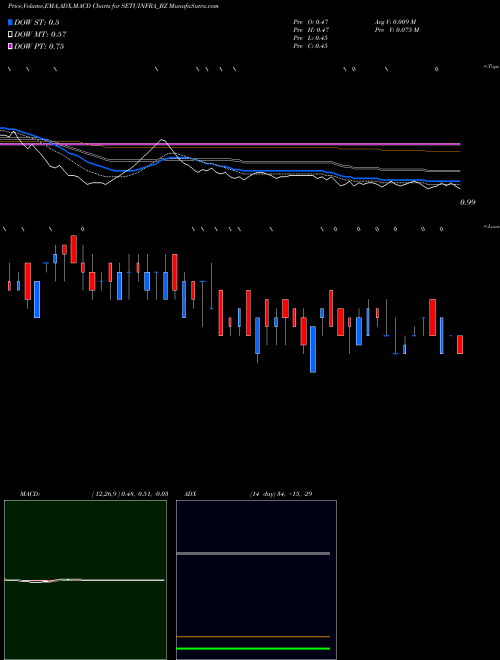Screen dimensions: 500x660
Task: Click the white DOW MT legend swatch
Action: pyautogui.click(x=10, y=34)
